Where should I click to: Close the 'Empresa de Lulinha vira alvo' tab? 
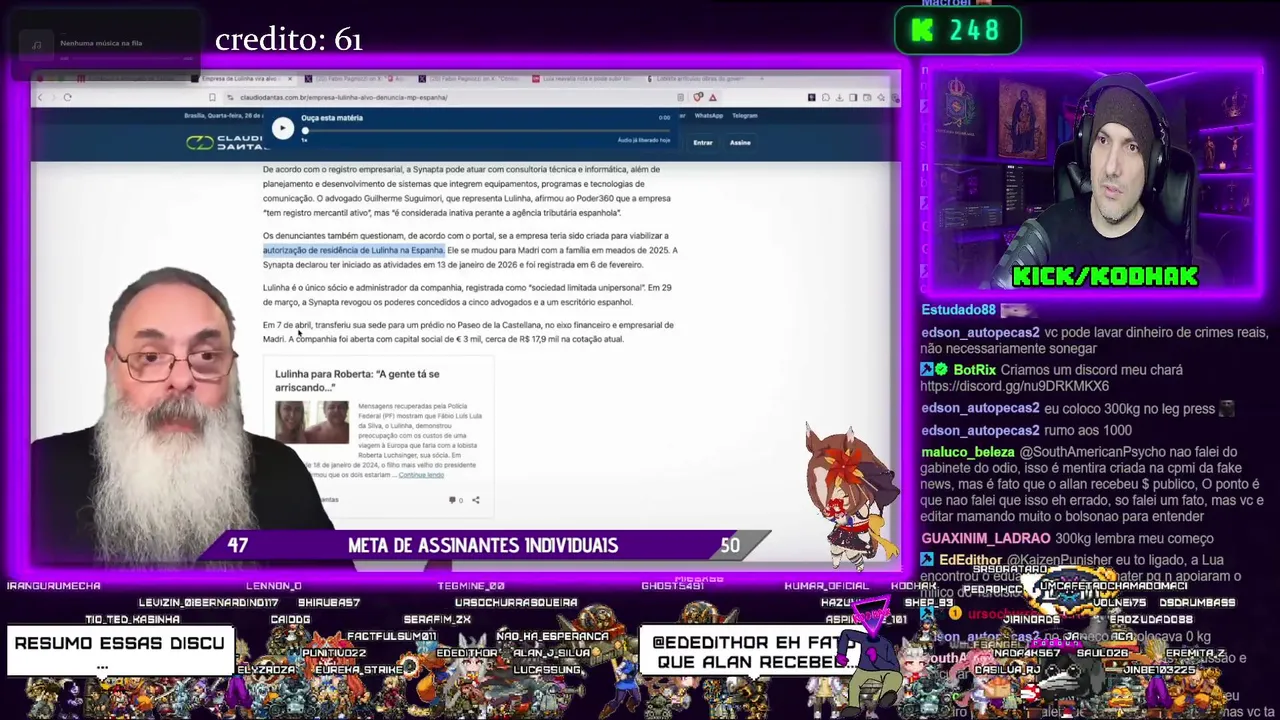click(290, 78)
